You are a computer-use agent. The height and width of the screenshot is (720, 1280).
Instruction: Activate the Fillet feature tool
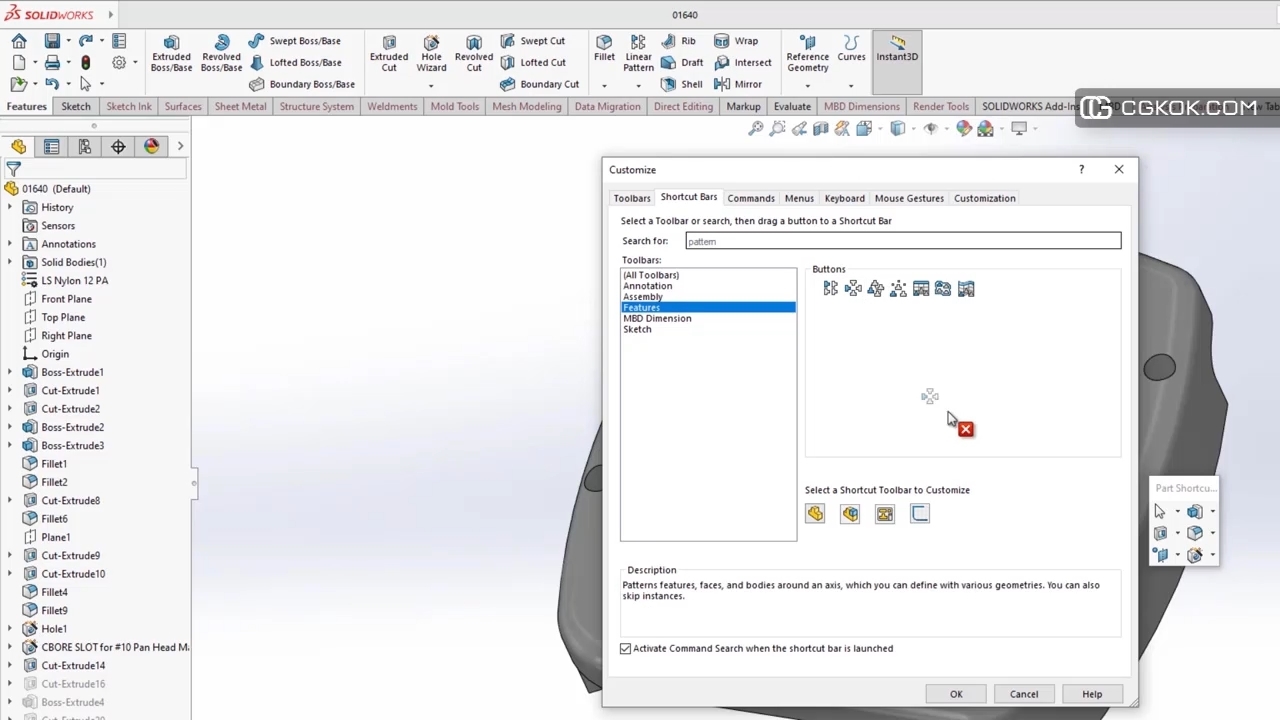point(604,48)
